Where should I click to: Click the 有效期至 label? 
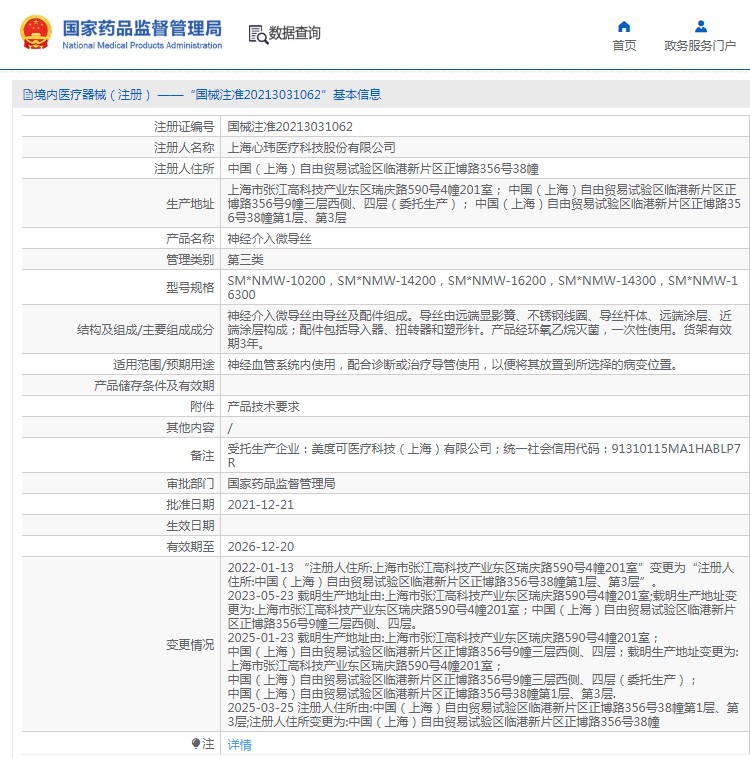190,547
